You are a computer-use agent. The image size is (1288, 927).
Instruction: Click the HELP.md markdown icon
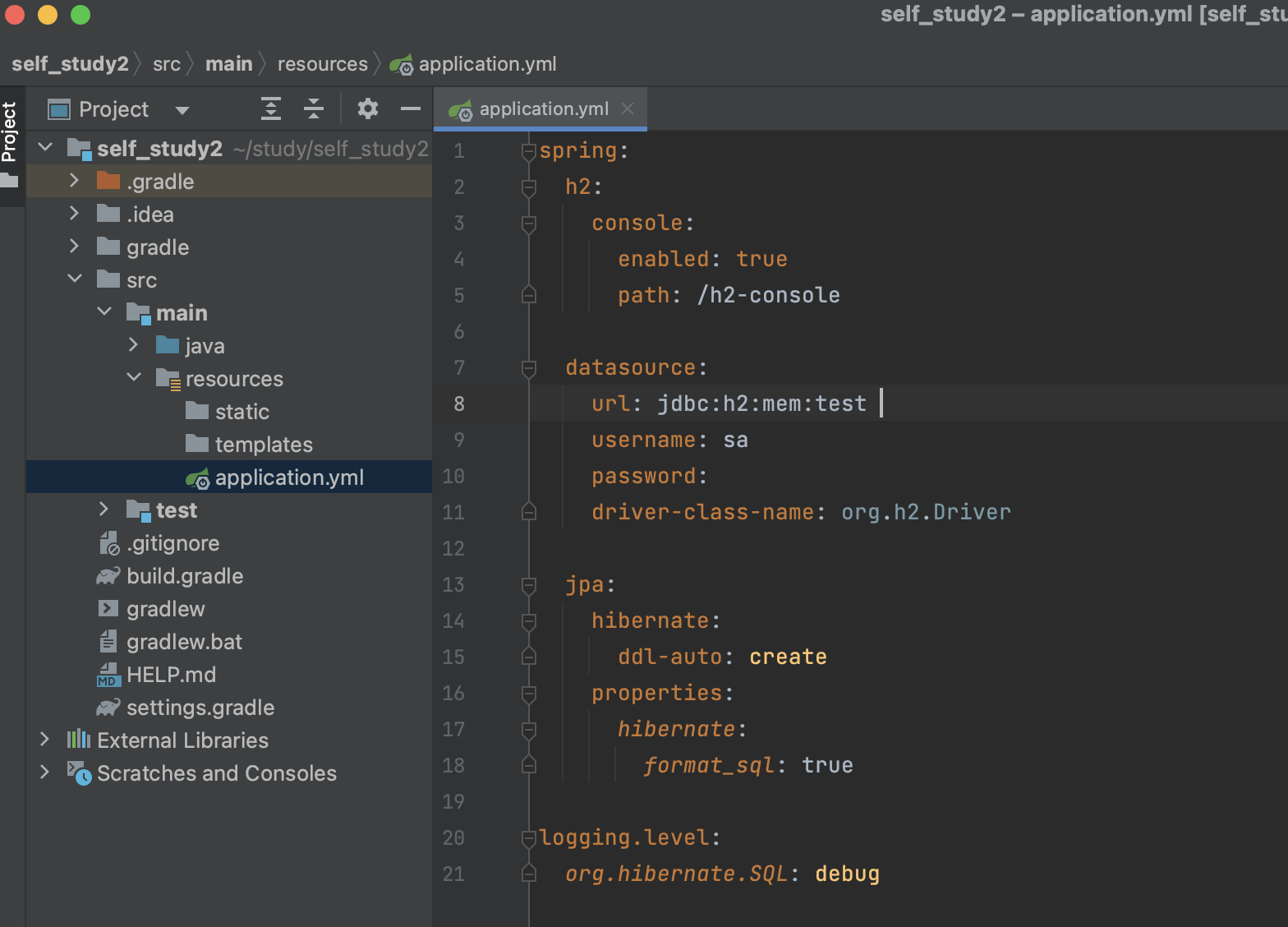(108, 675)
